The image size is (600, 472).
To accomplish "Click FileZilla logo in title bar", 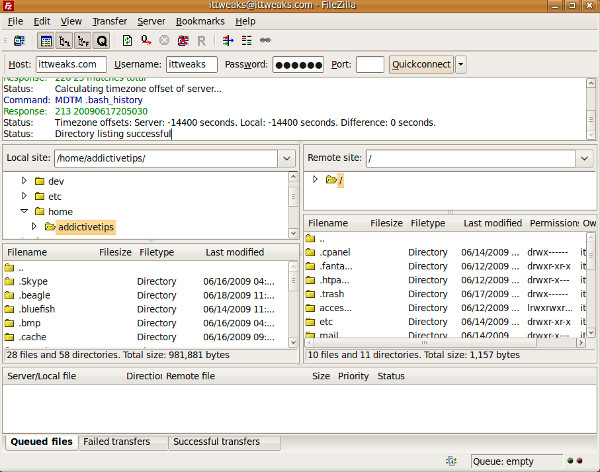I will point(8,5).
